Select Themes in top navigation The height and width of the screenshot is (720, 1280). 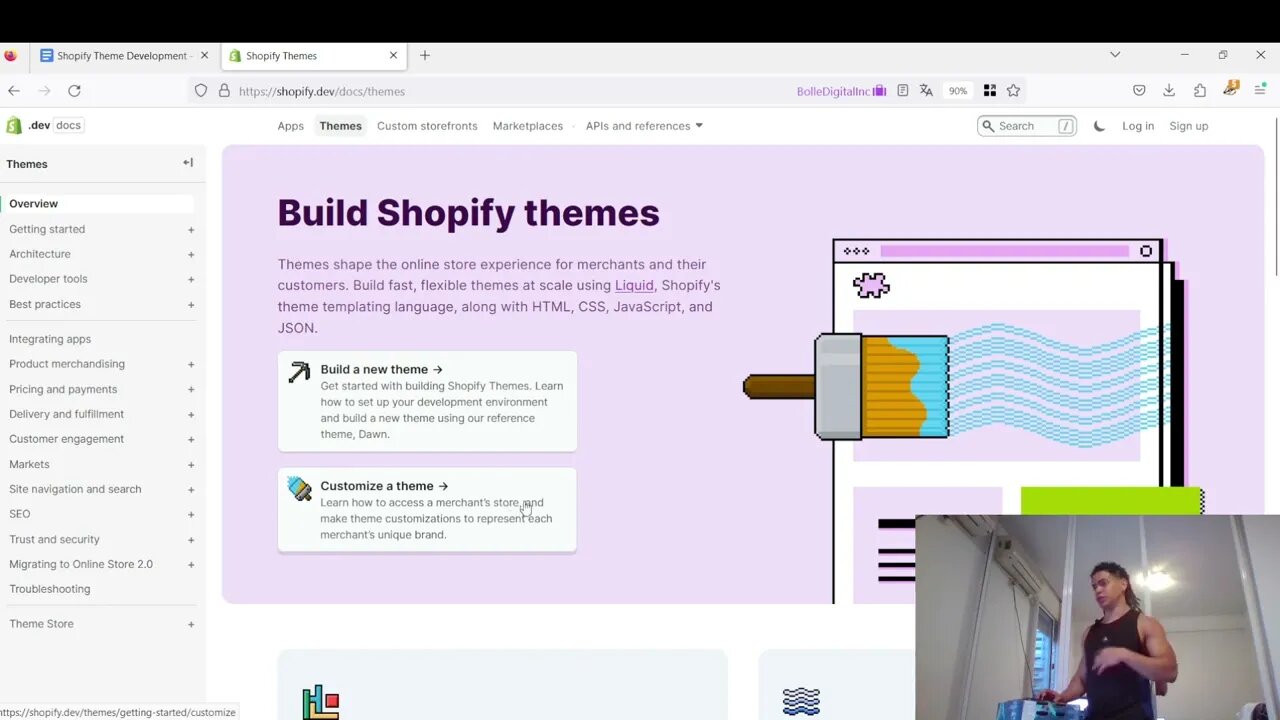coord(340,126)
